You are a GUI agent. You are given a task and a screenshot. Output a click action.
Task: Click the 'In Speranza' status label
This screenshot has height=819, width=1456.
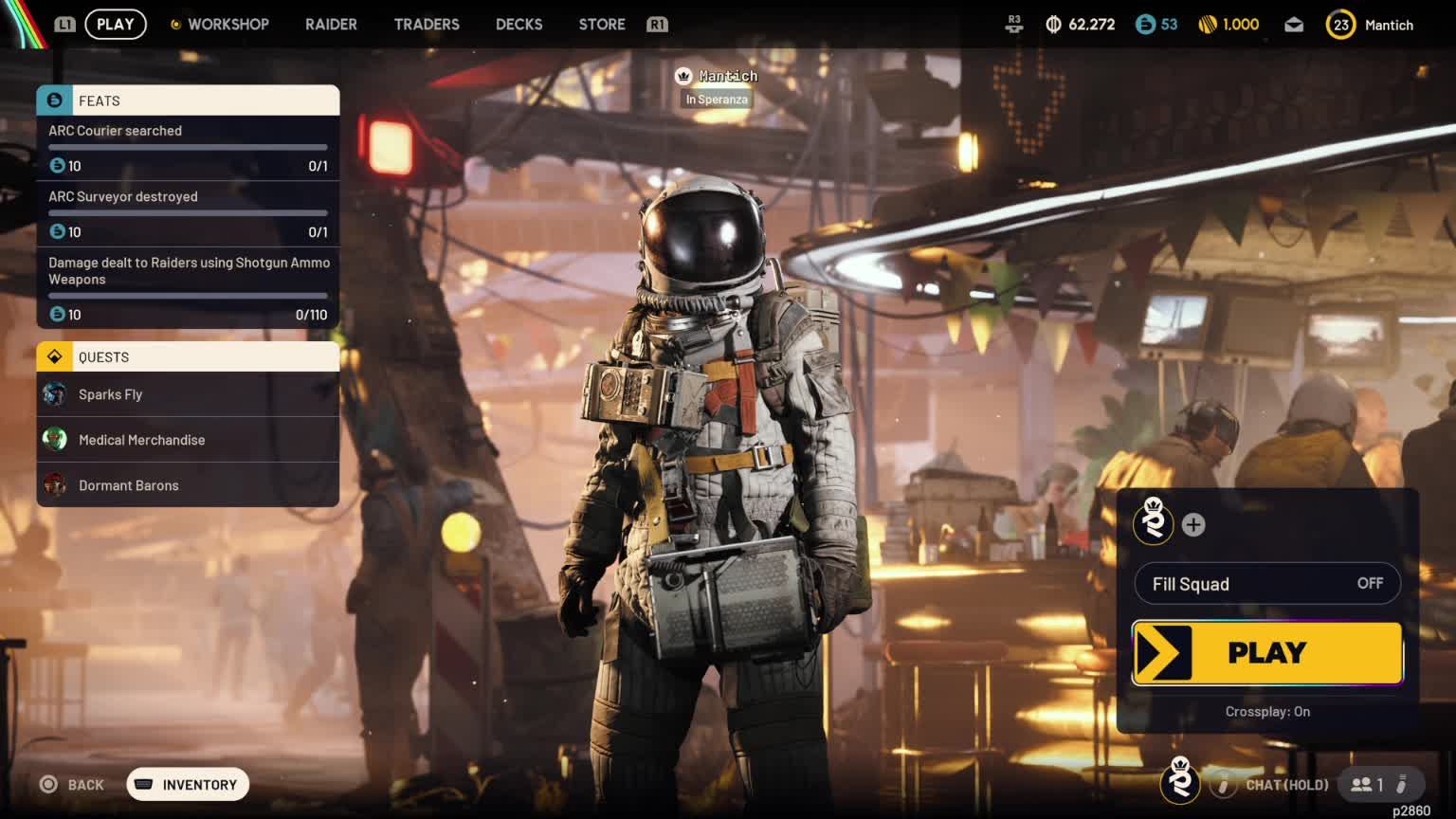(x=717, y=100)
